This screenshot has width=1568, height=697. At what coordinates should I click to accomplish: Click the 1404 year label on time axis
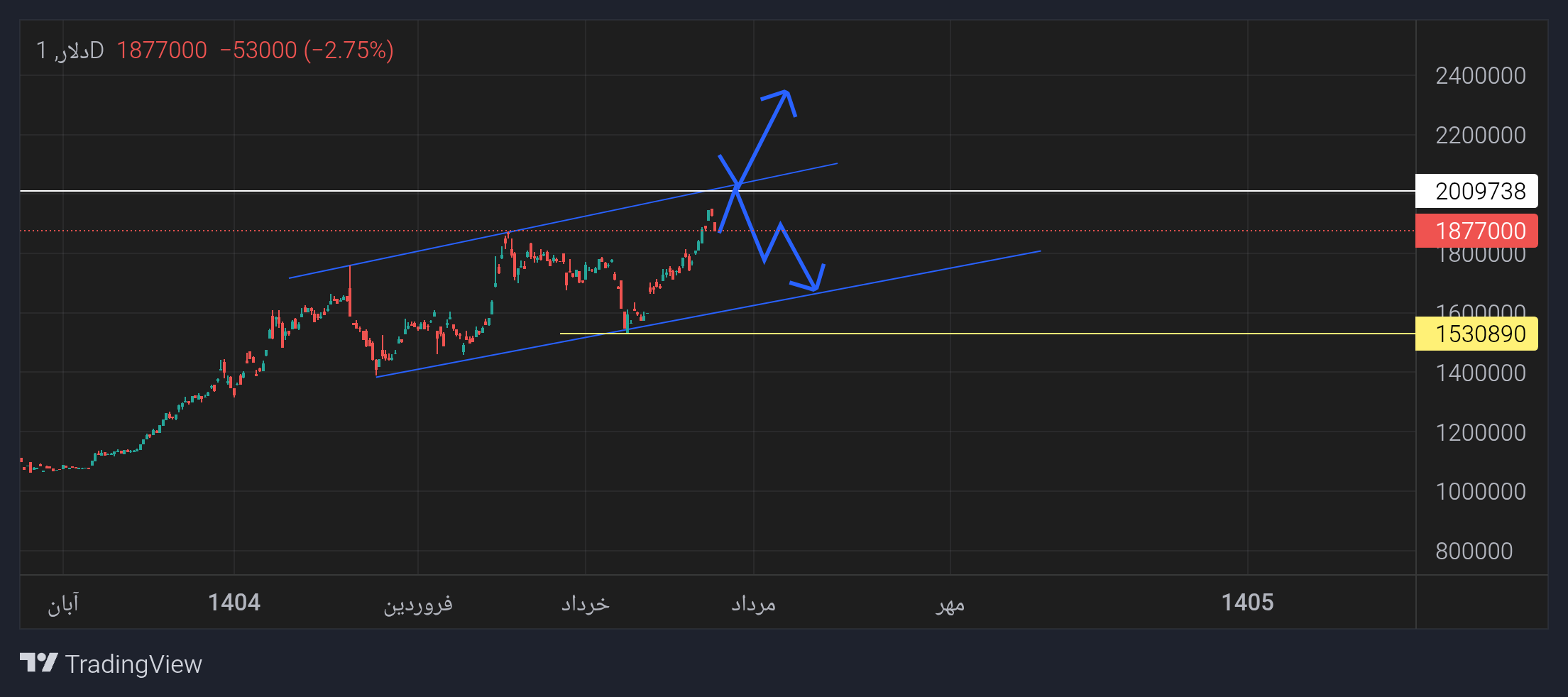(x=234, y=603)
